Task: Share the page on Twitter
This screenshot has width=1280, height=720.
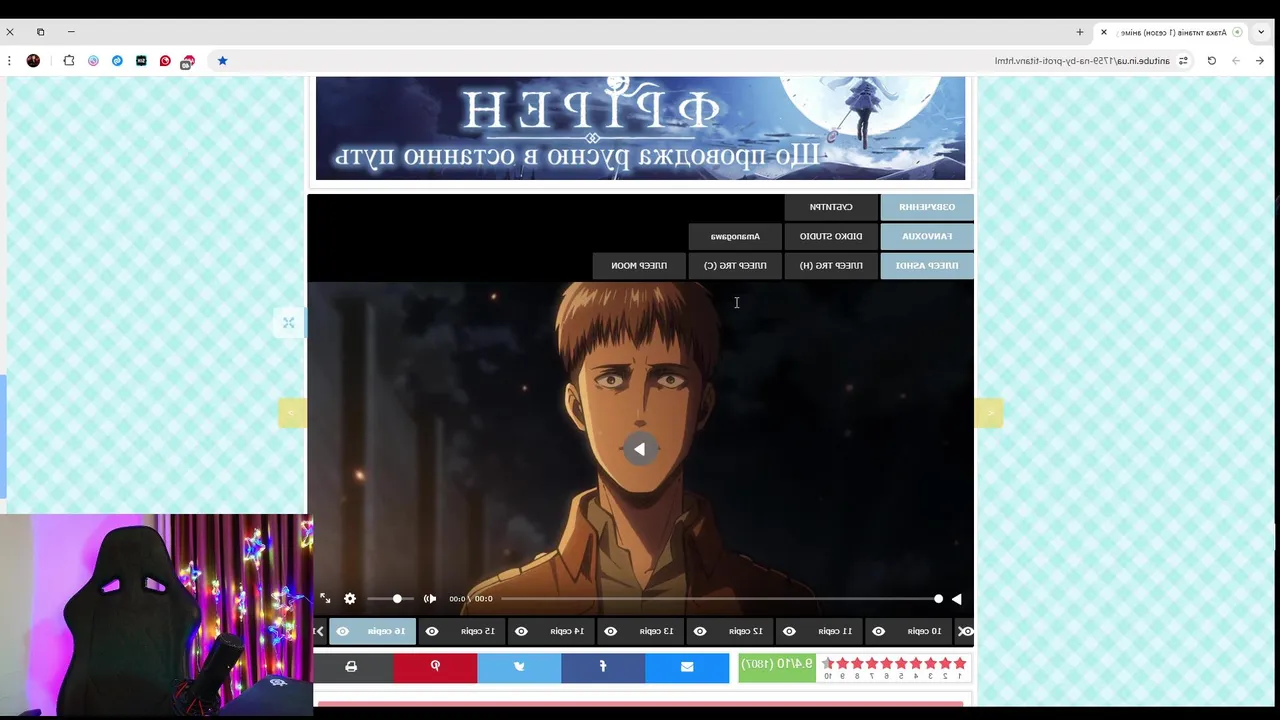Action: click(519, 667)
